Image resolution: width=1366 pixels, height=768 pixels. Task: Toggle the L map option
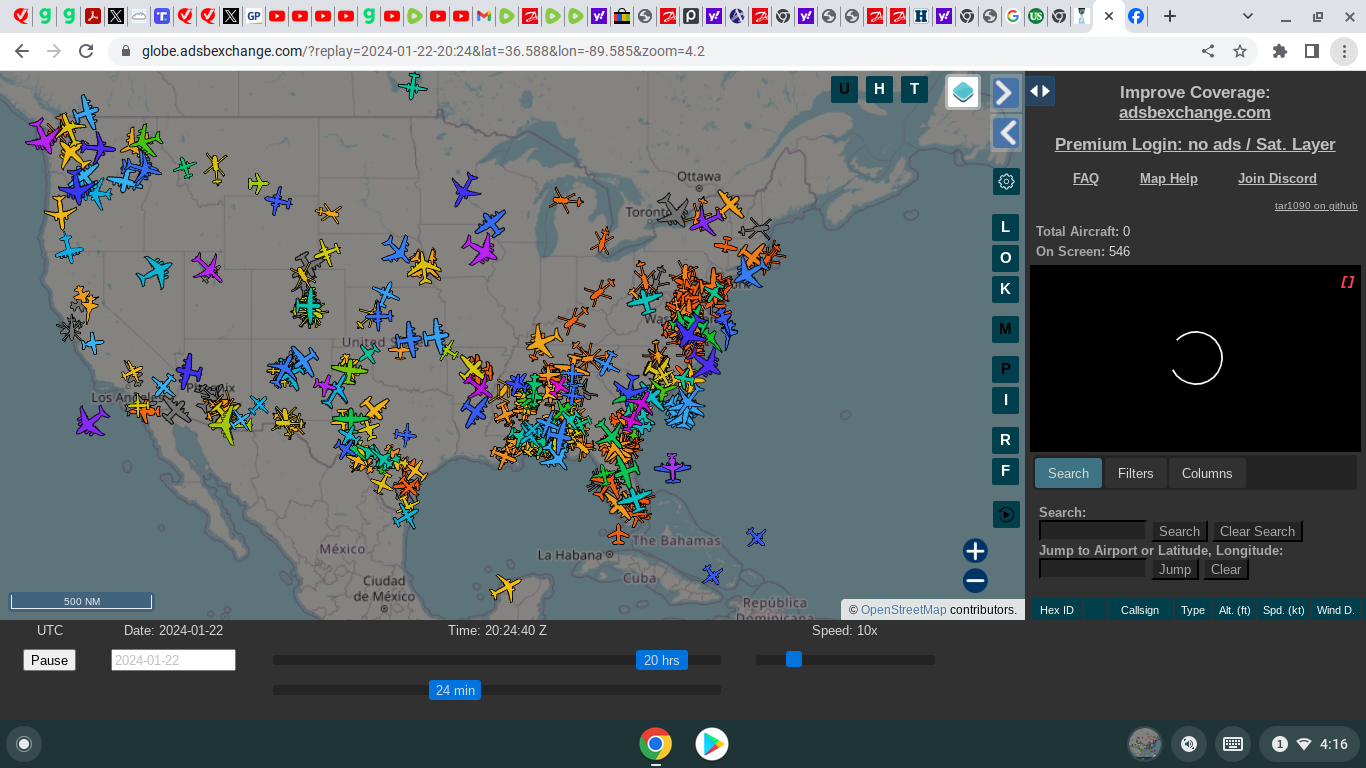tap(1006, 227)
